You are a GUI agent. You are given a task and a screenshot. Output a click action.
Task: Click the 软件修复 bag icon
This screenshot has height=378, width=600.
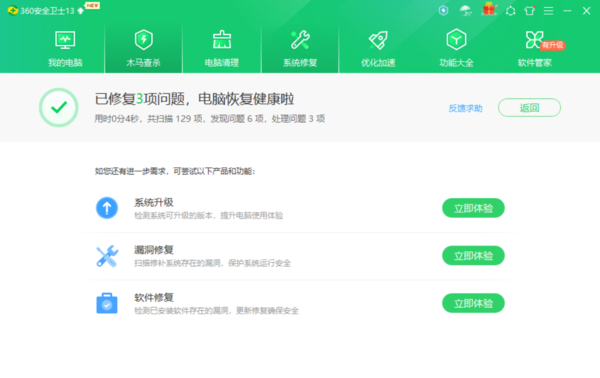pyautogui.click(x=107, y=303)
